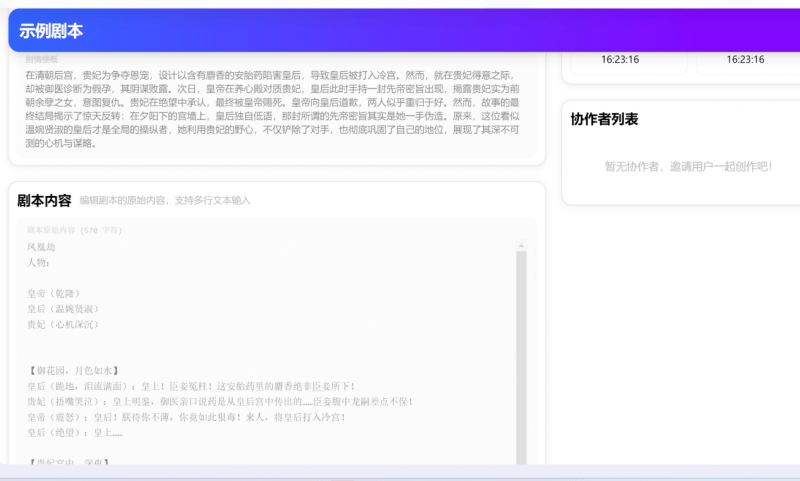This screenshot has height=481, width=800.
Task: Click the 暂无协作者 empty-state message
Action: pyautogui.click(x=687, y=166)
